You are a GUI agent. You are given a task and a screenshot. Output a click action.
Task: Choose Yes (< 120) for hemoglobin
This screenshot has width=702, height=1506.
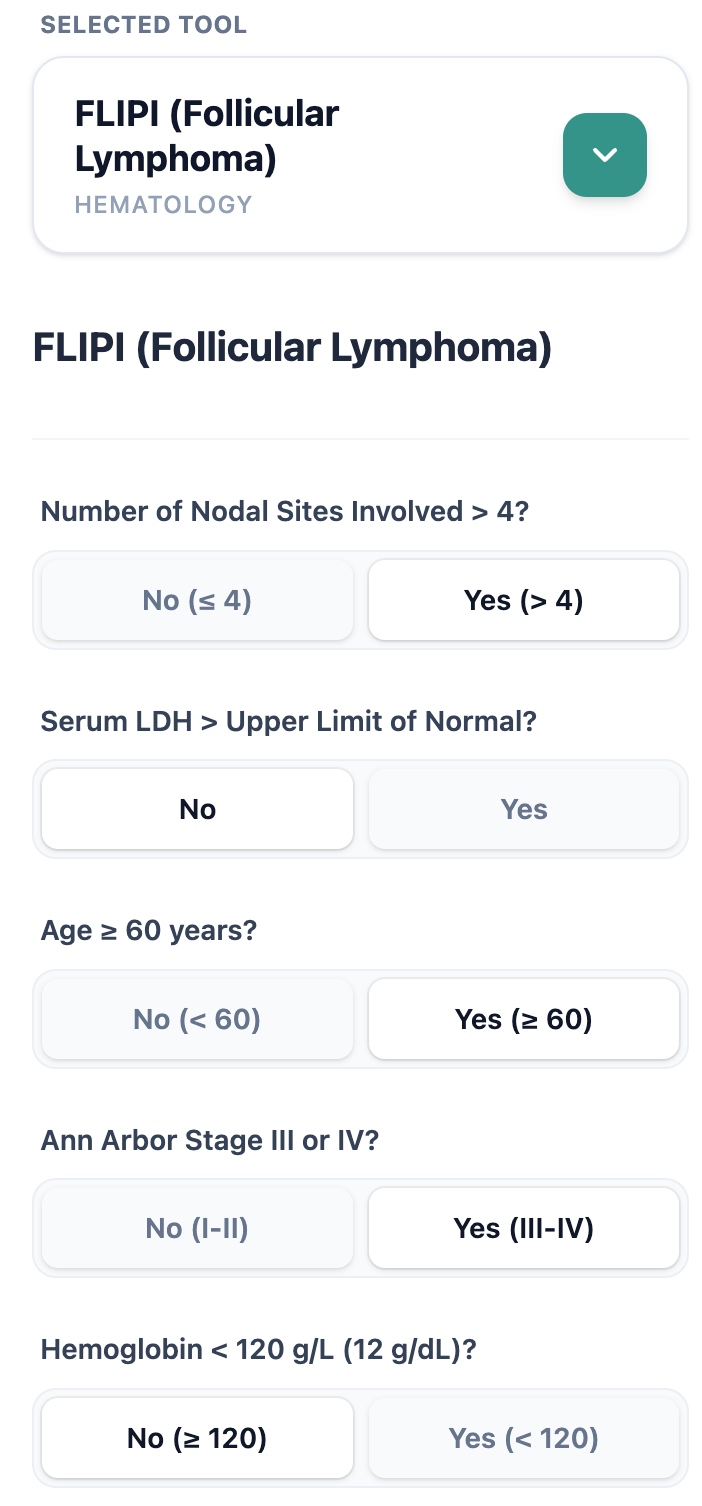pos(524,1438)
